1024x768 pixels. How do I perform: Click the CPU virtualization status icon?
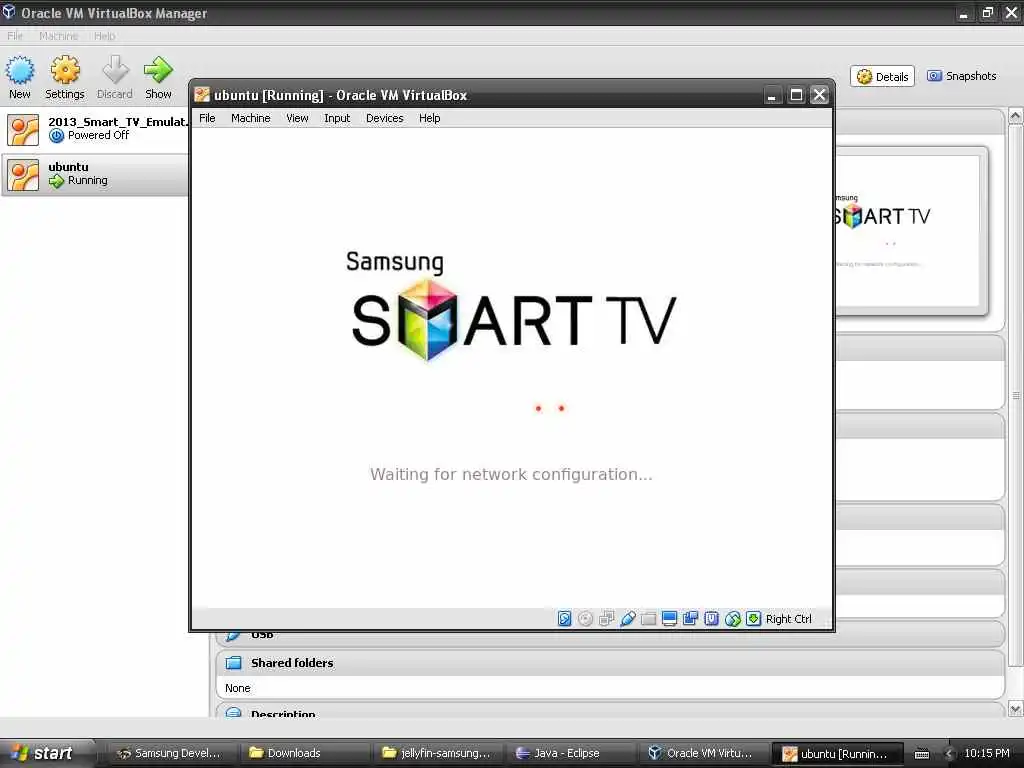click(712, 618)
